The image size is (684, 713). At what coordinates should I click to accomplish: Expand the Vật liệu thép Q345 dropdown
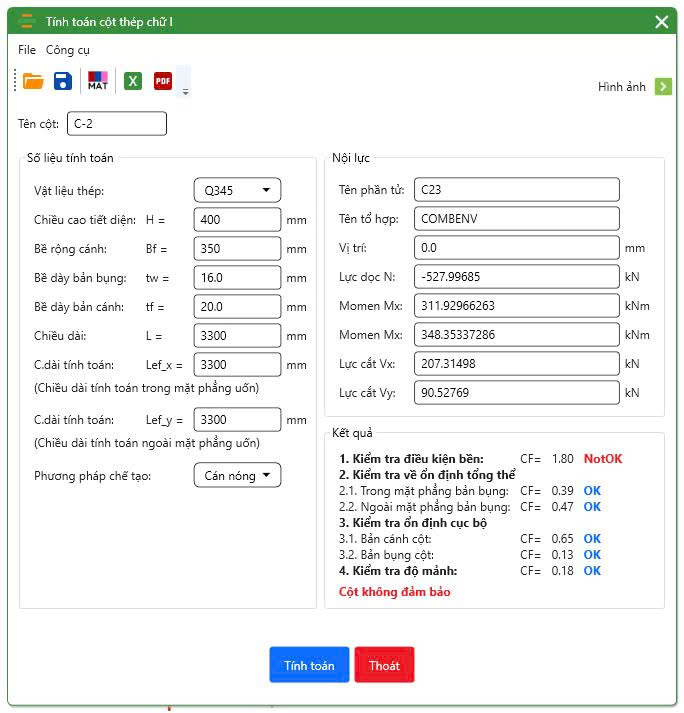pyautogui.click(x=237, y=190)
